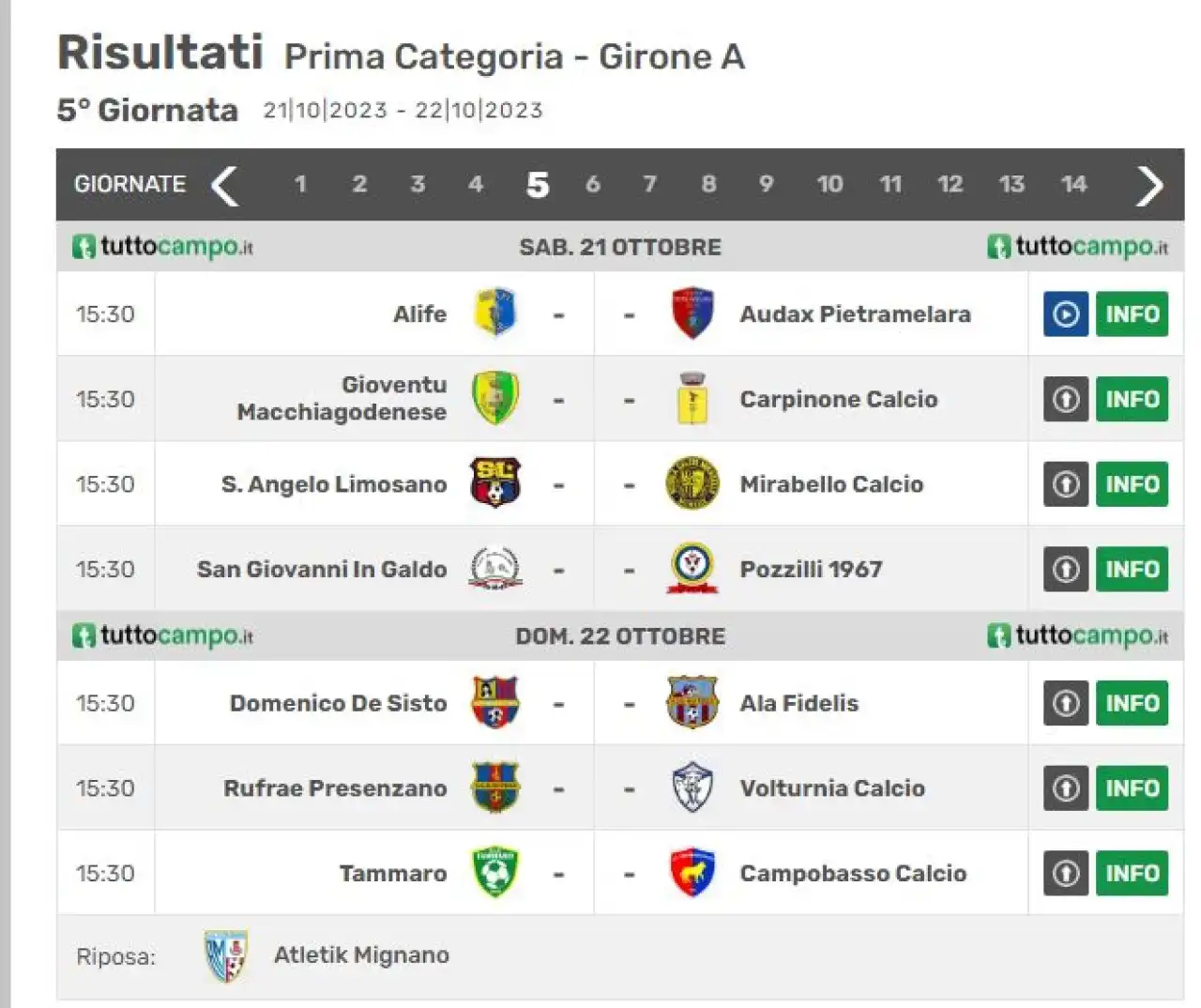
Task: Click the Audax Pietramelara team crest
Action: click(692, 313)
